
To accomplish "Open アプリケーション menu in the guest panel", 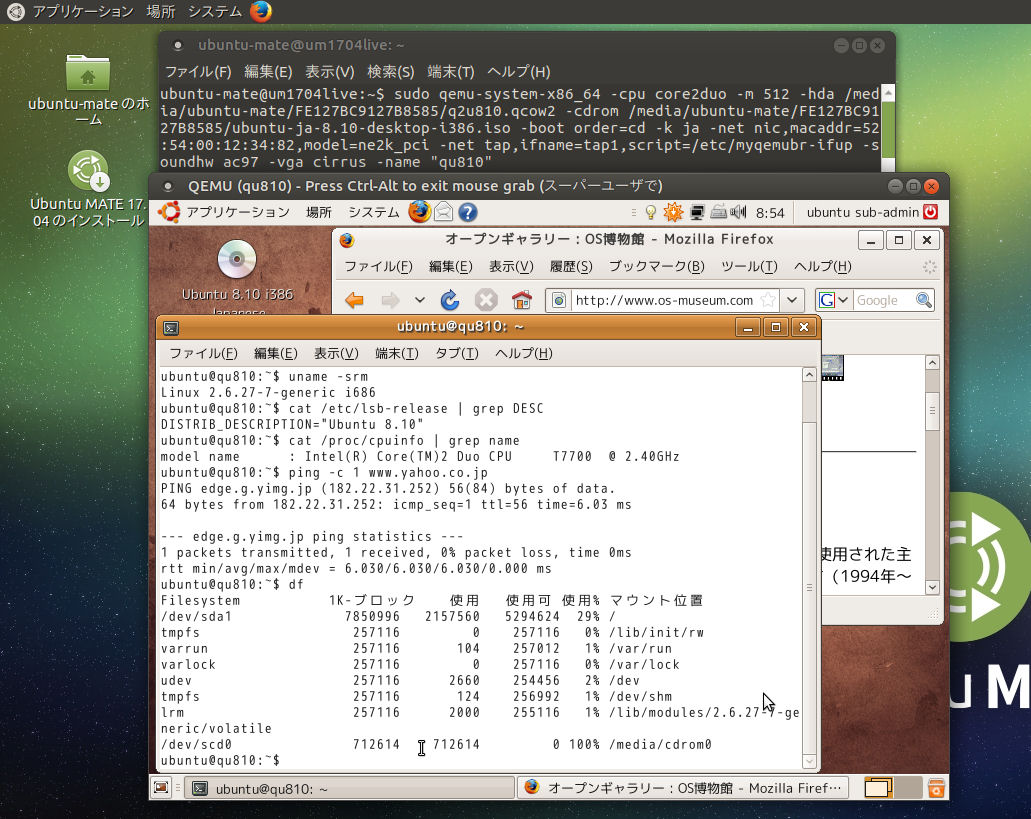I will pos(238,212).
